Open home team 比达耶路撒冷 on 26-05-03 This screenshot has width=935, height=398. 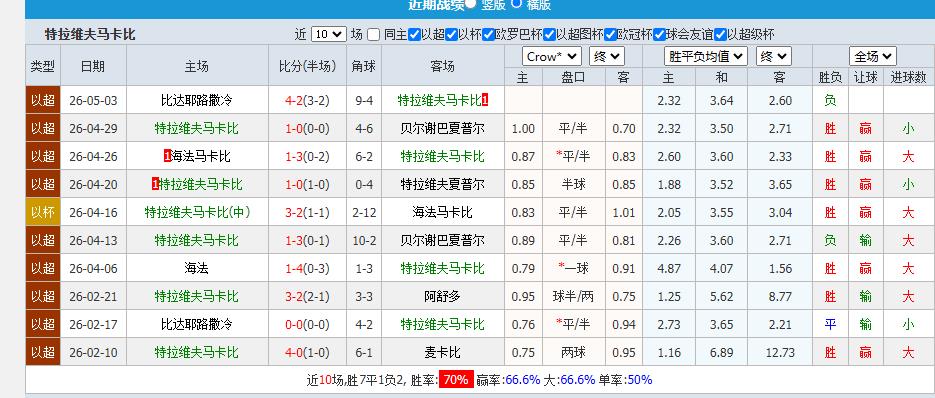pos(197,100)
